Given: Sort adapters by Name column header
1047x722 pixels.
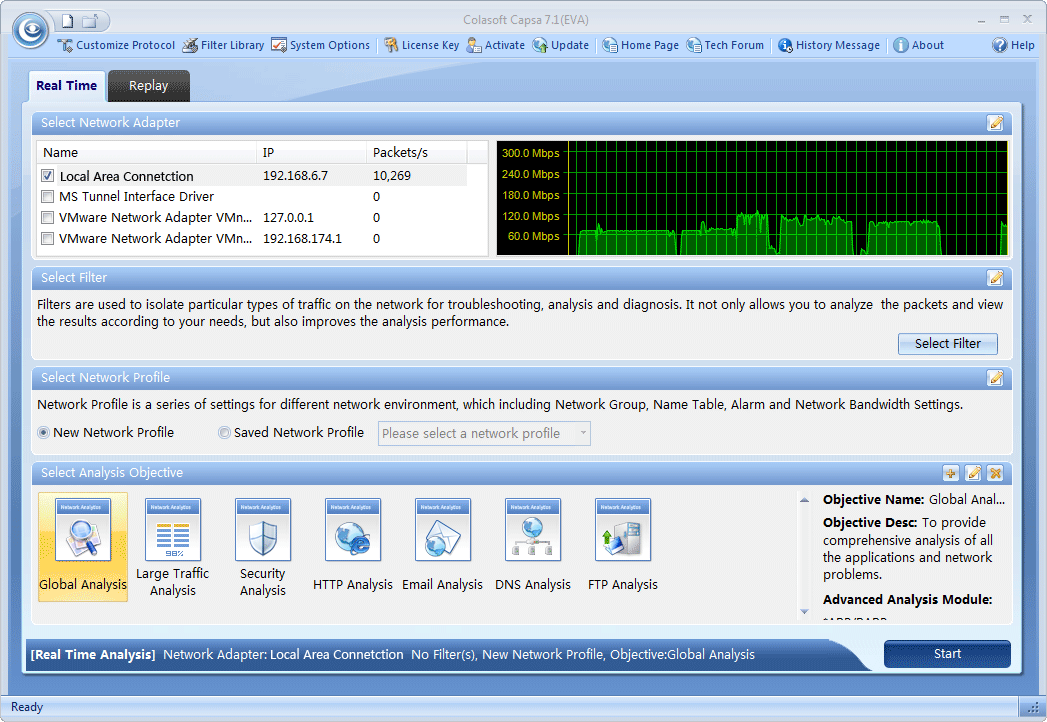Looking at the screenshot, I should tap(147, 152).
